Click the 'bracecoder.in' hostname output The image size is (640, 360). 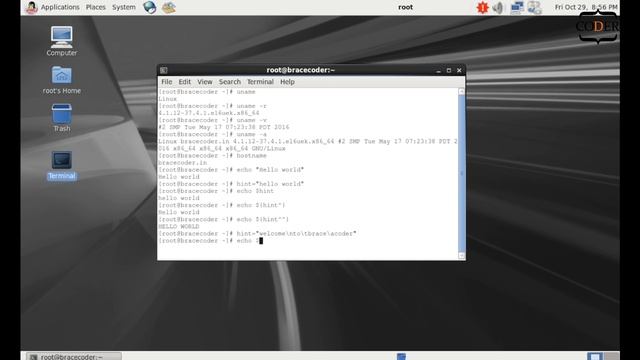(x=182, y=163)
